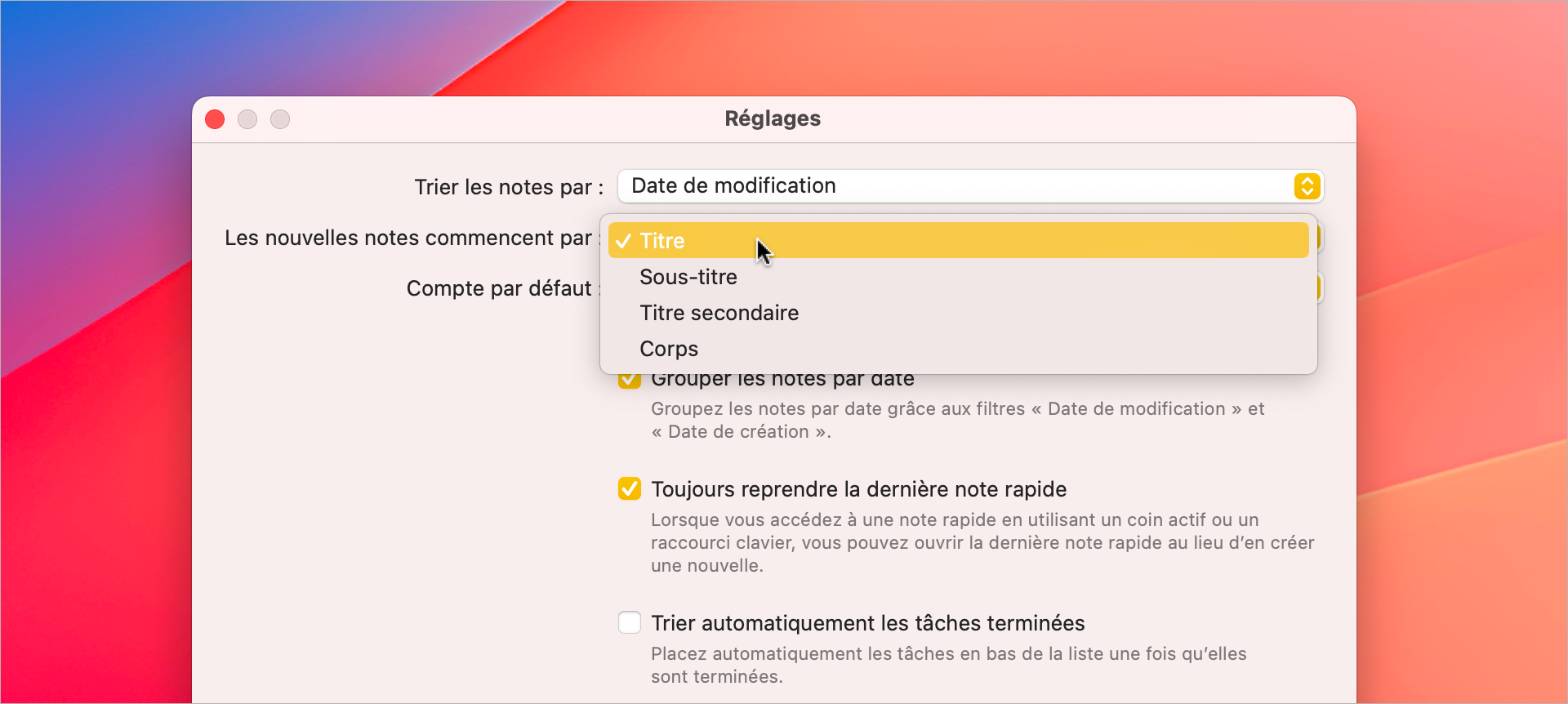Click the grey minimize button icon
The width and height of the screenshot is (1568, 704).
tap(247, 119)
